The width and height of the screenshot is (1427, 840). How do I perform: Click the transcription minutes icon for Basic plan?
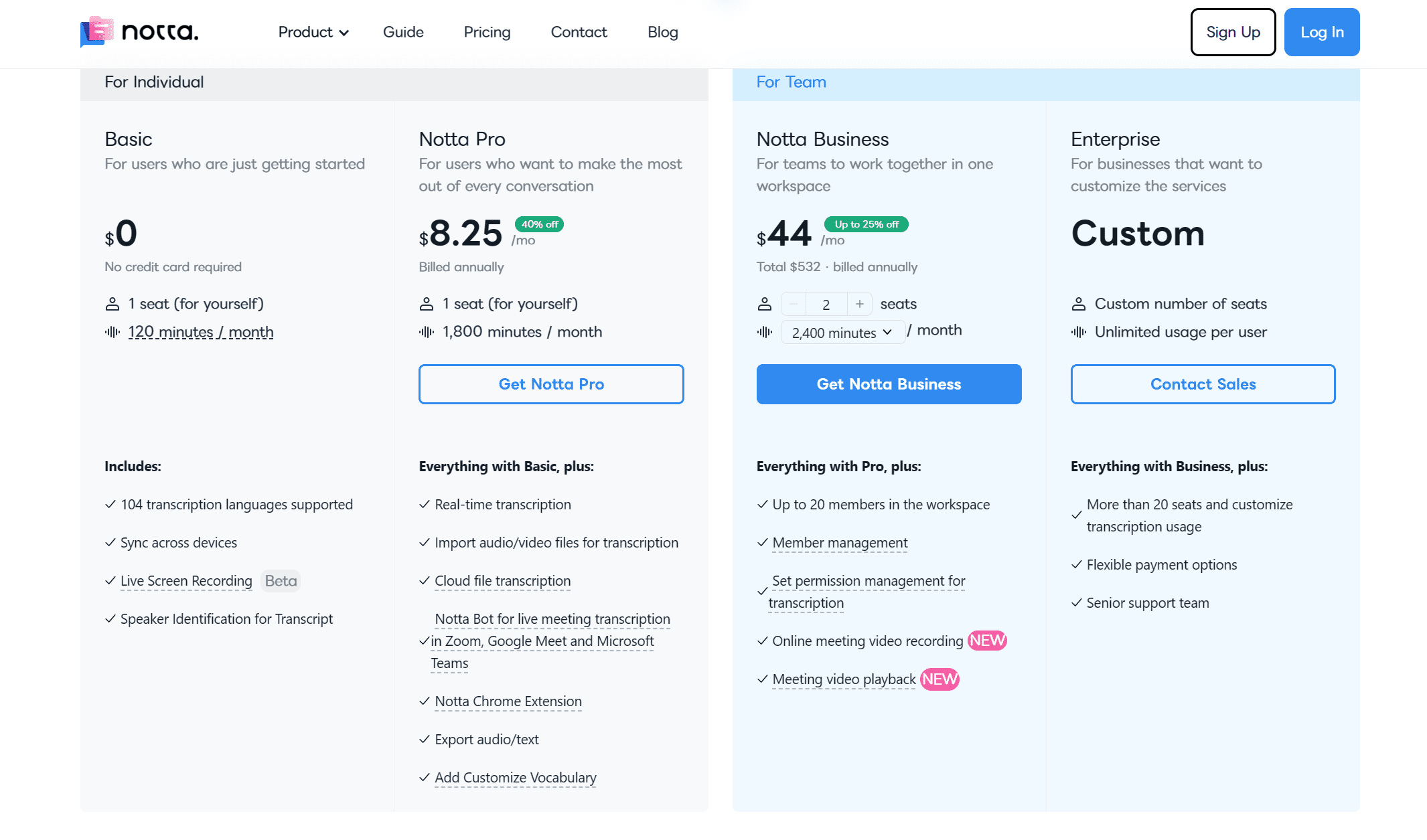click(111, 331)
